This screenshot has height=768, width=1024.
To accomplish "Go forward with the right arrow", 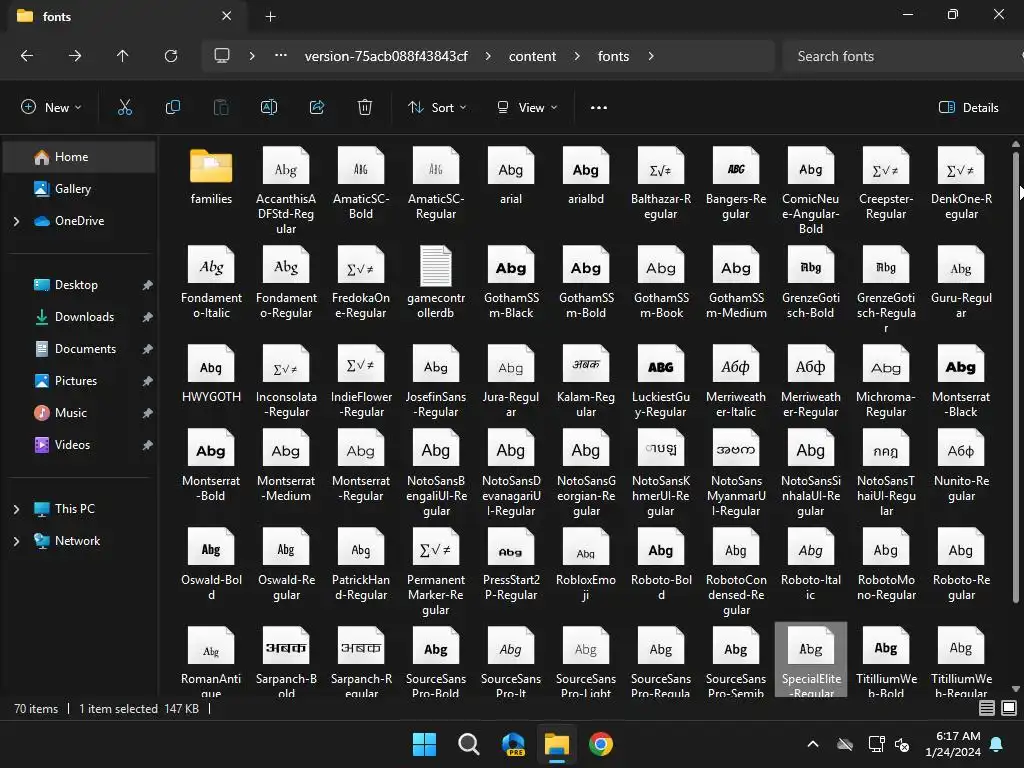I will (x=75, y=56).
